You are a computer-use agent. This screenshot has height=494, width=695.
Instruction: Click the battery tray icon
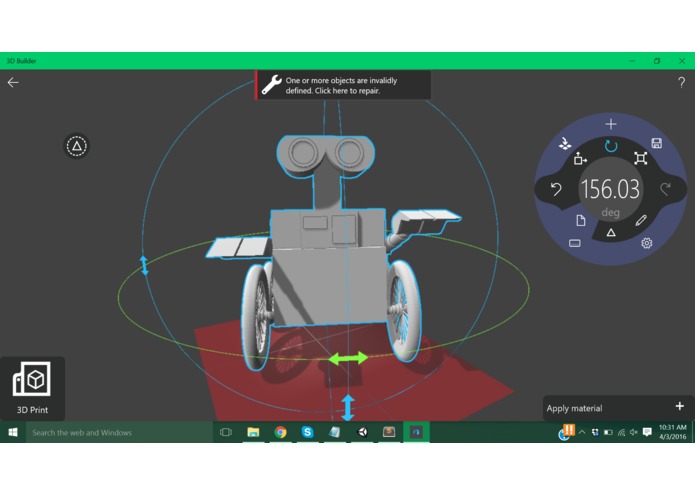(x=608, y=432)
